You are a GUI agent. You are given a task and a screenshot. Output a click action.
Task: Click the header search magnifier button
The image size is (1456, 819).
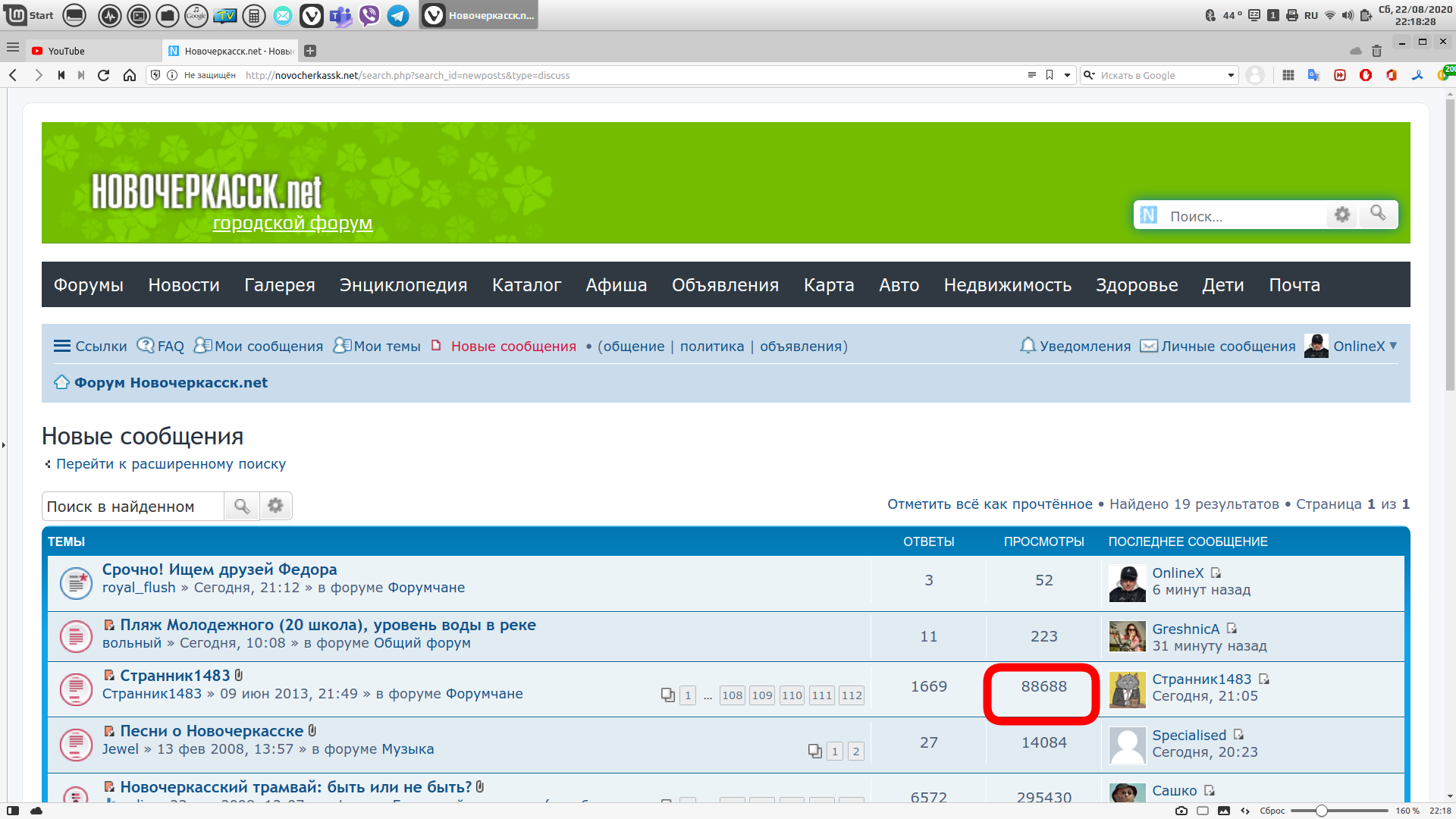click(x=1378, y=215)
